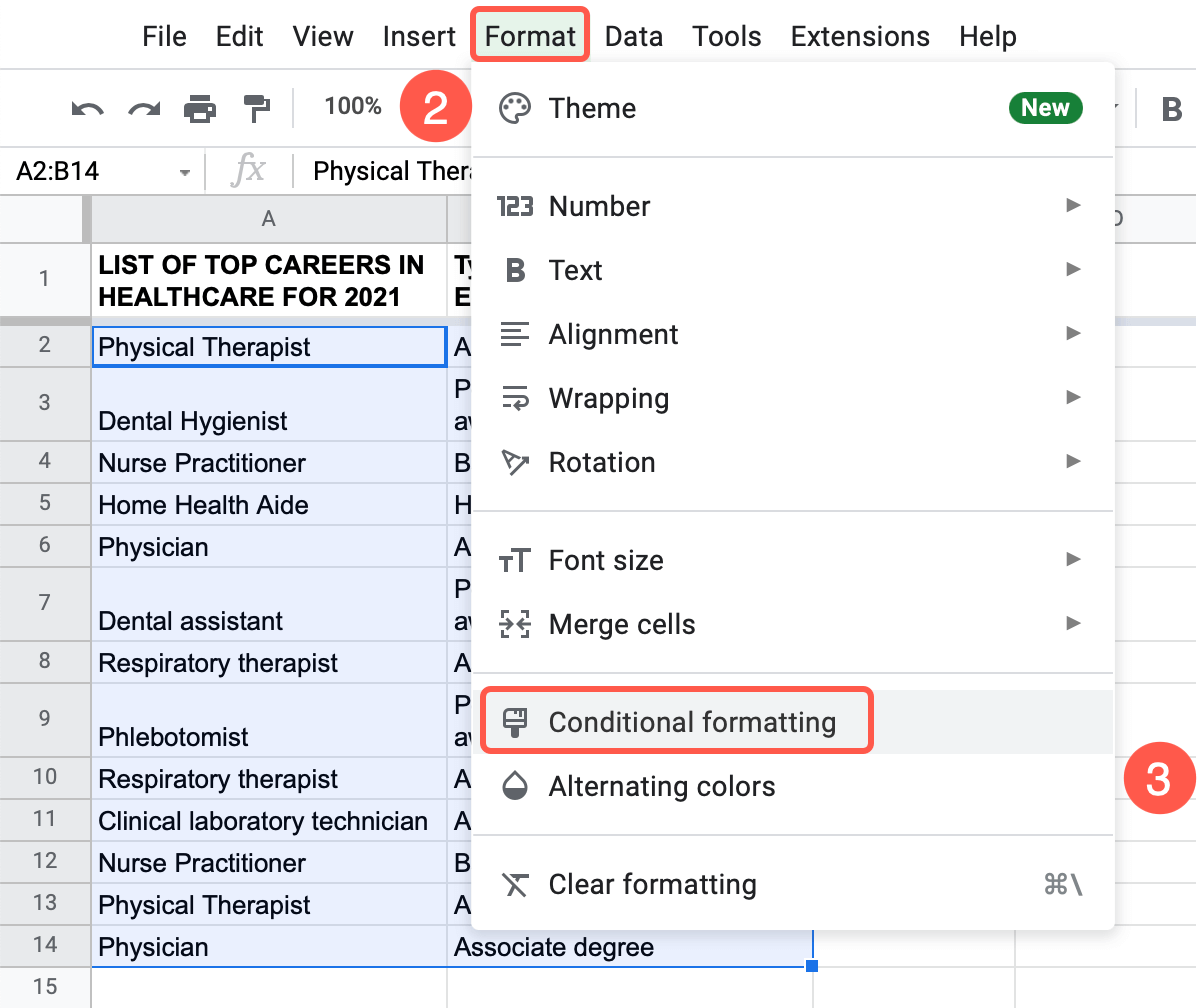Click the Redo arrow icon
1202x1008 pixels.
[144, 107]
